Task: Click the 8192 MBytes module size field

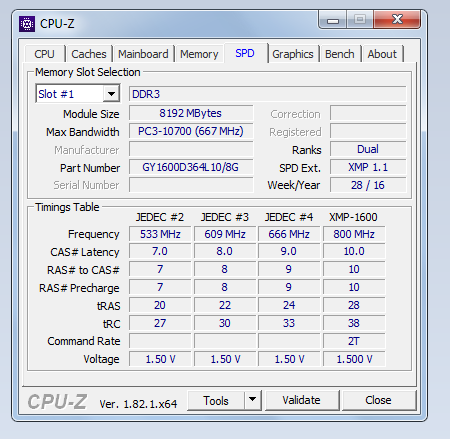Action: click(x=191, y=113)
